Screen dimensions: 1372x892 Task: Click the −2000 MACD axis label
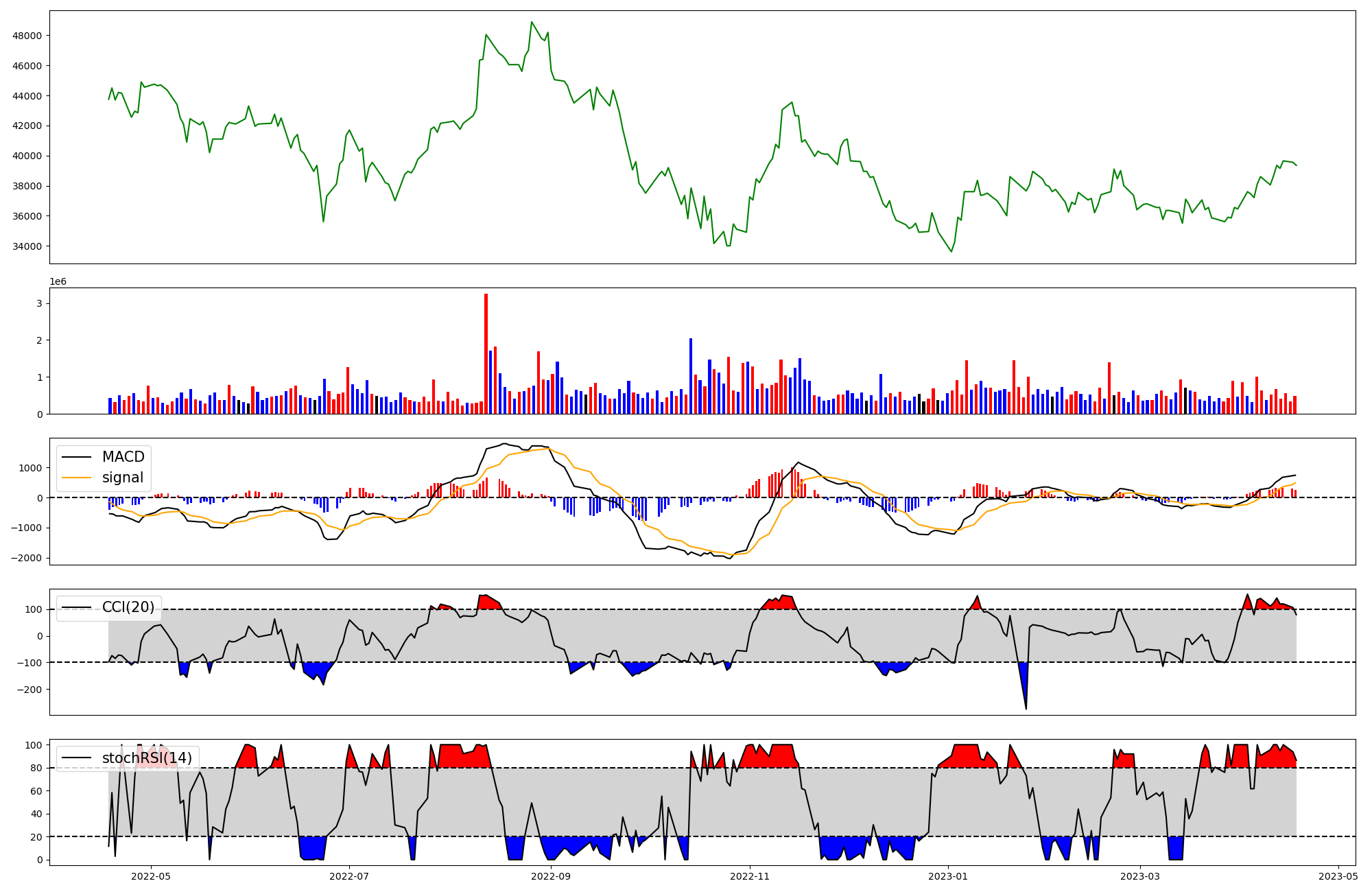click(25, 558)
